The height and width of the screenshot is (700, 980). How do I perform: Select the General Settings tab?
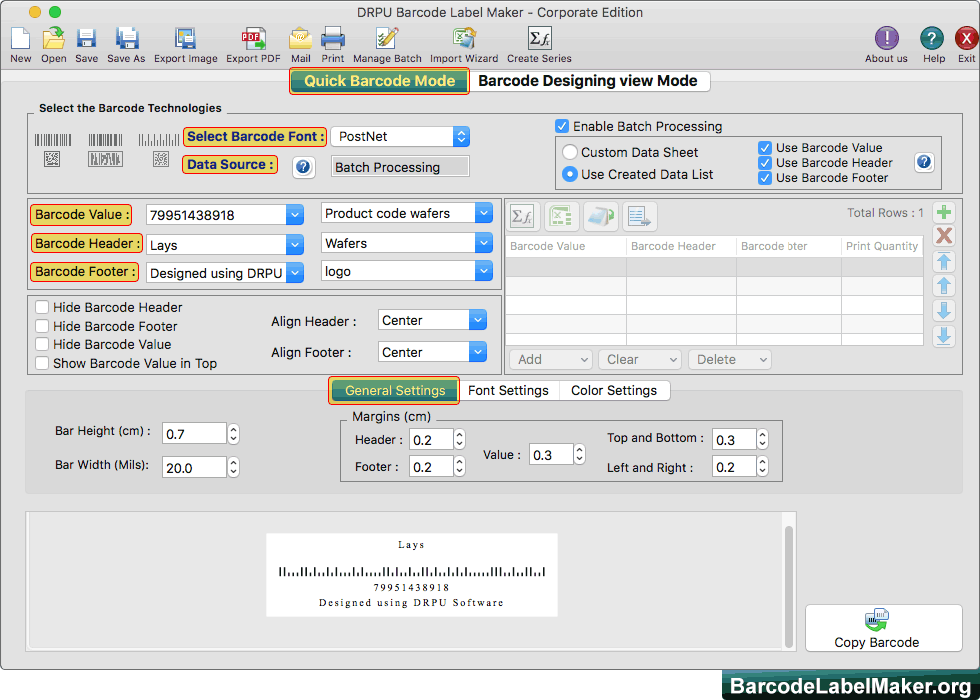pyautogui.click(x=395, y=391)
